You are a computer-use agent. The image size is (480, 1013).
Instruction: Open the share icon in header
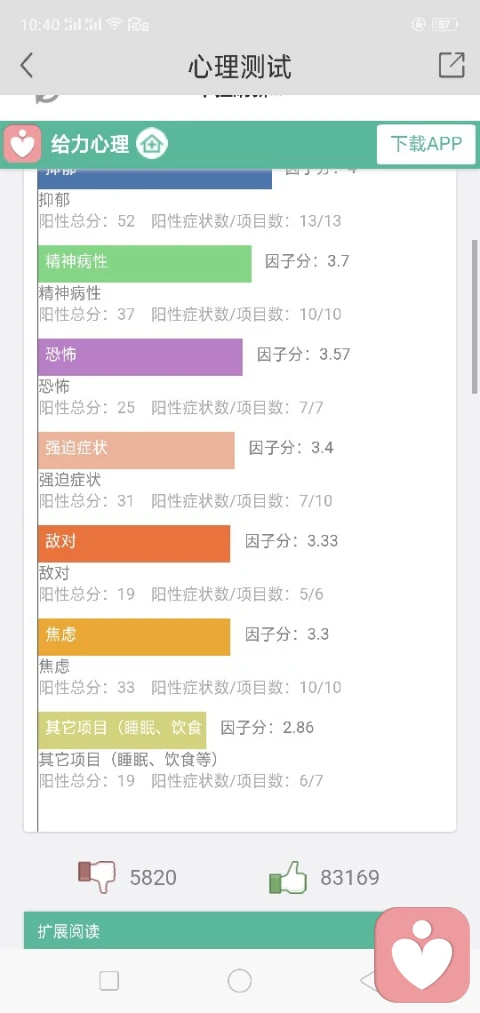(x=452, y=65)
